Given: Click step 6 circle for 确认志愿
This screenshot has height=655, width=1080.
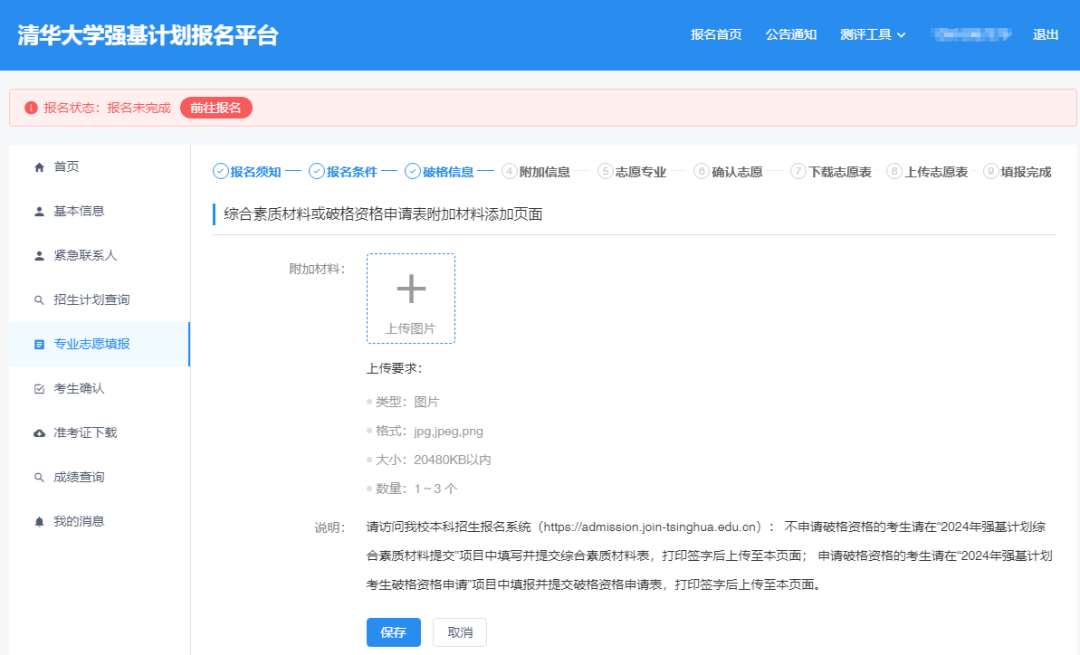Looking at the screenshot, I should coord(701,171).
